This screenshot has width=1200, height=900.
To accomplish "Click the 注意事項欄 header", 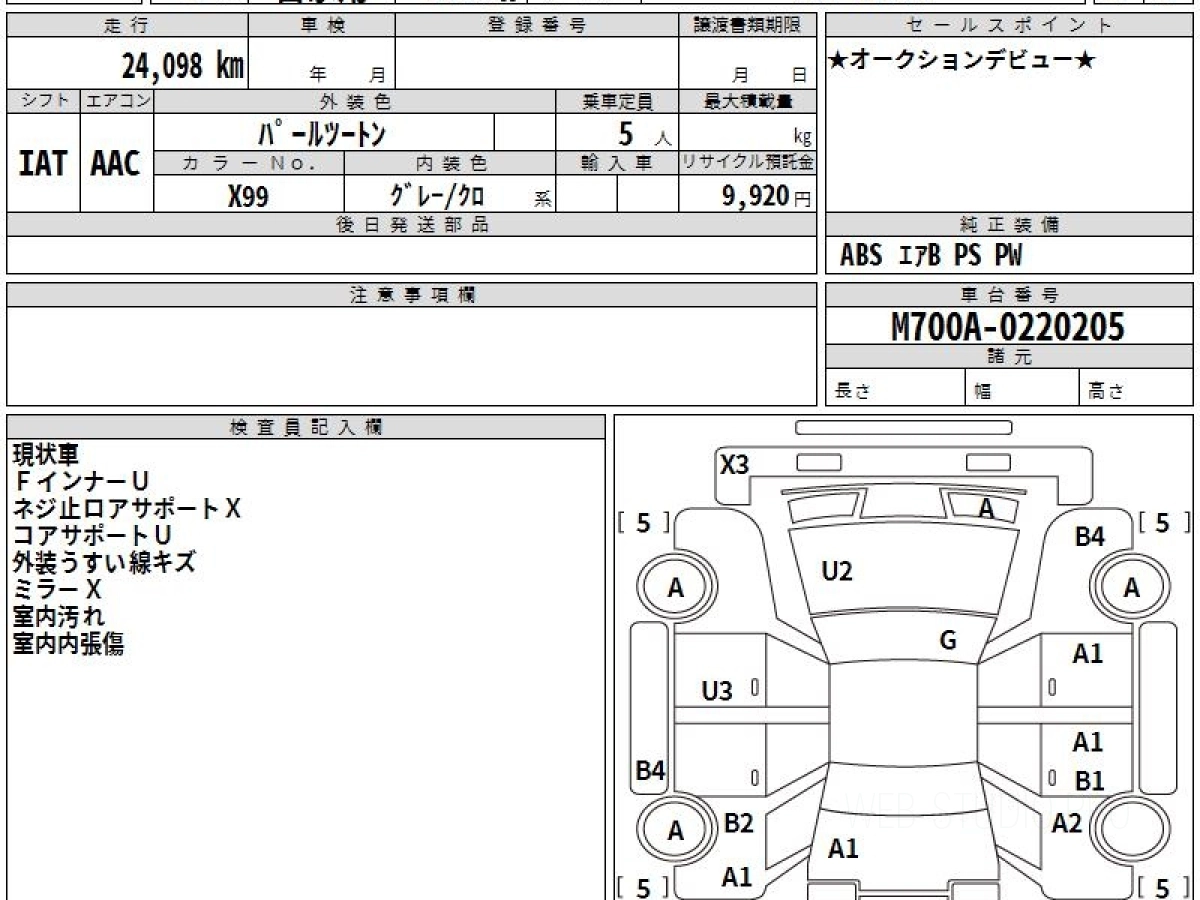I will (411, 295).
